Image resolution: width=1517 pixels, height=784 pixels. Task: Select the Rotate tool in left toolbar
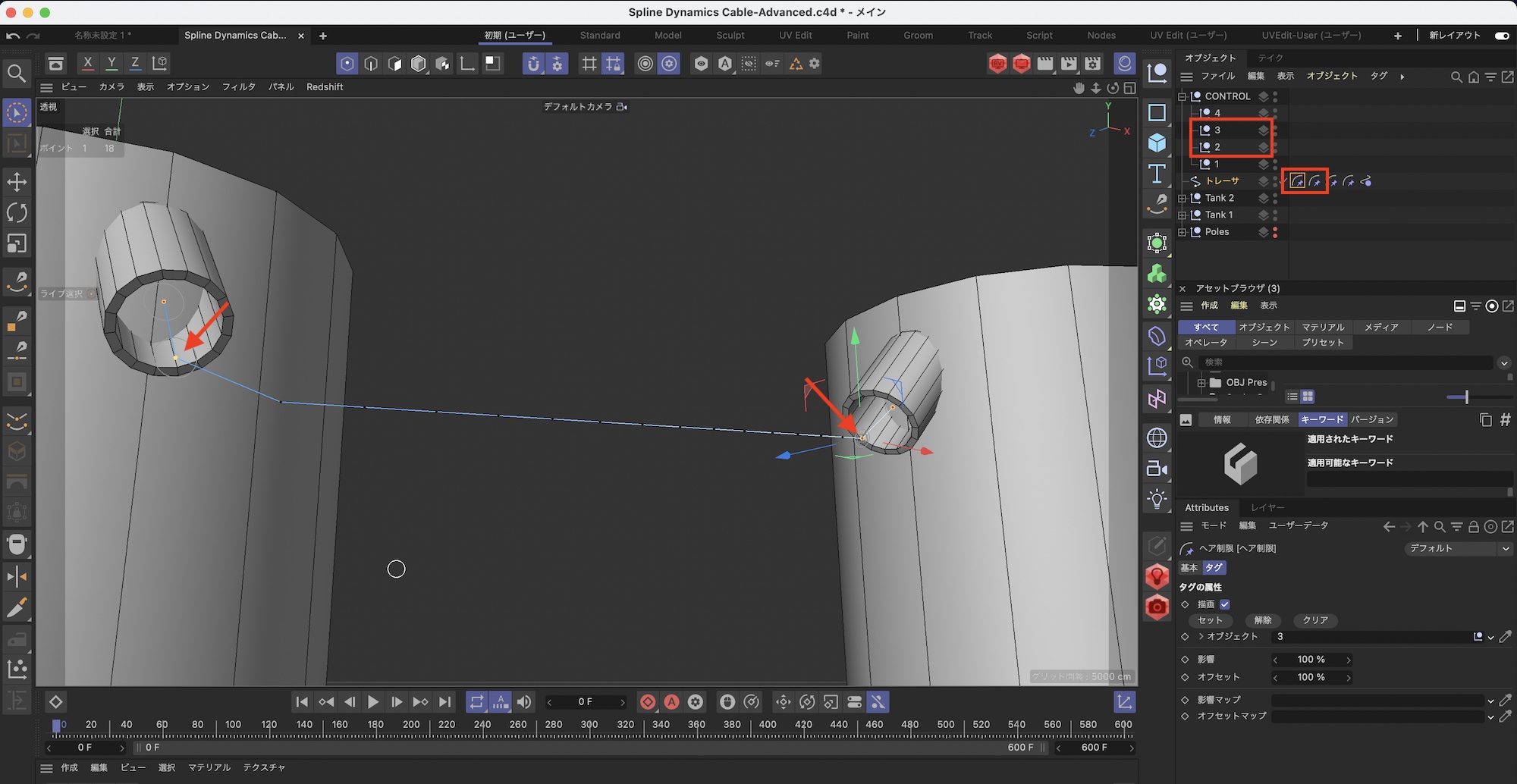17,213
